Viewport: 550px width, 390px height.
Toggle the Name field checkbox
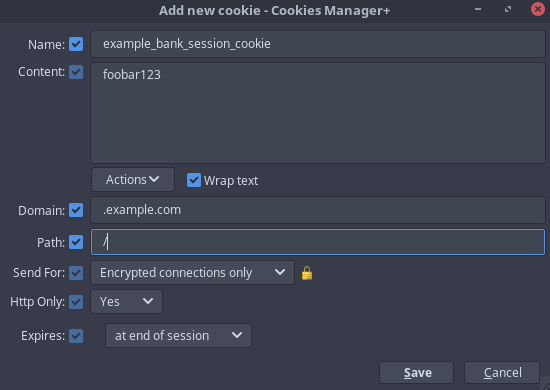tap(76, 44)
